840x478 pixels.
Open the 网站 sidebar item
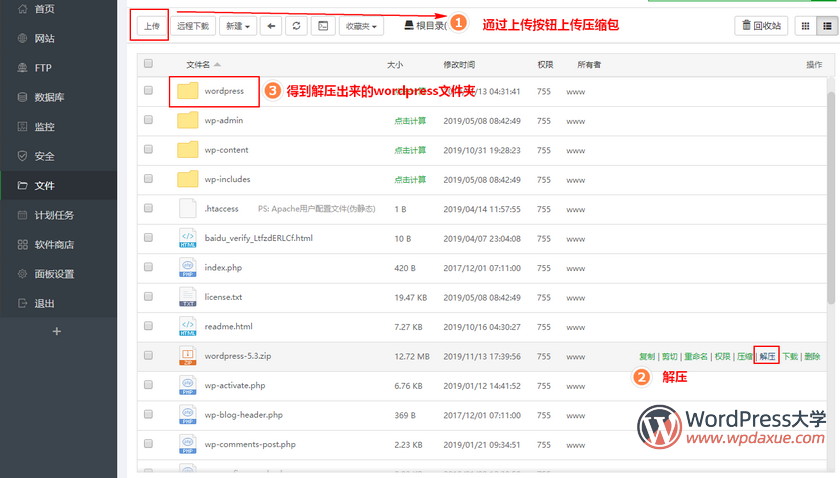pos(58,38)
